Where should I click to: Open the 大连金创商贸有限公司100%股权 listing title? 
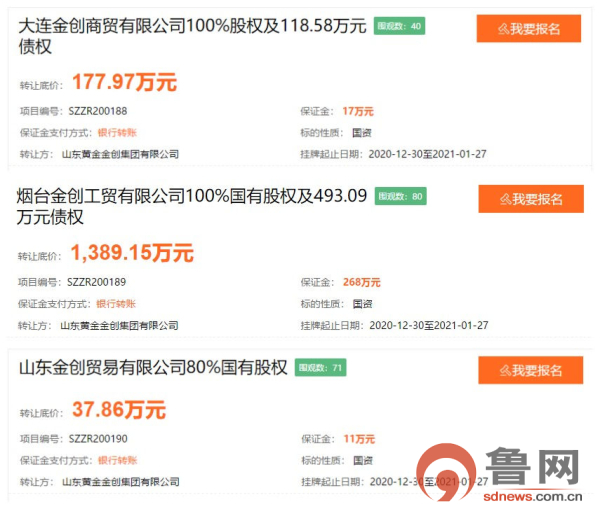tap(192, 36)
